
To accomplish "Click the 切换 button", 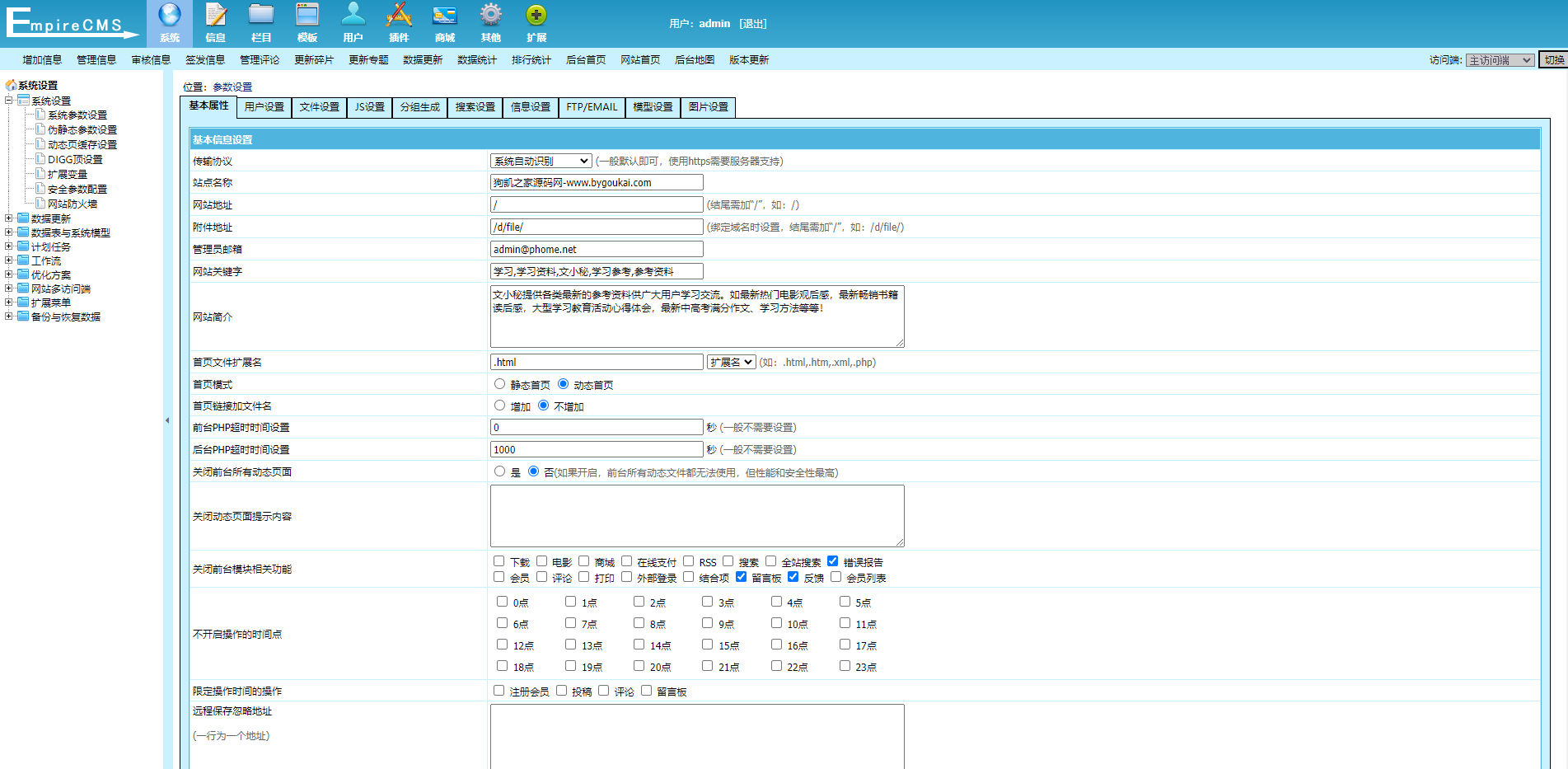I will 1553,60.
